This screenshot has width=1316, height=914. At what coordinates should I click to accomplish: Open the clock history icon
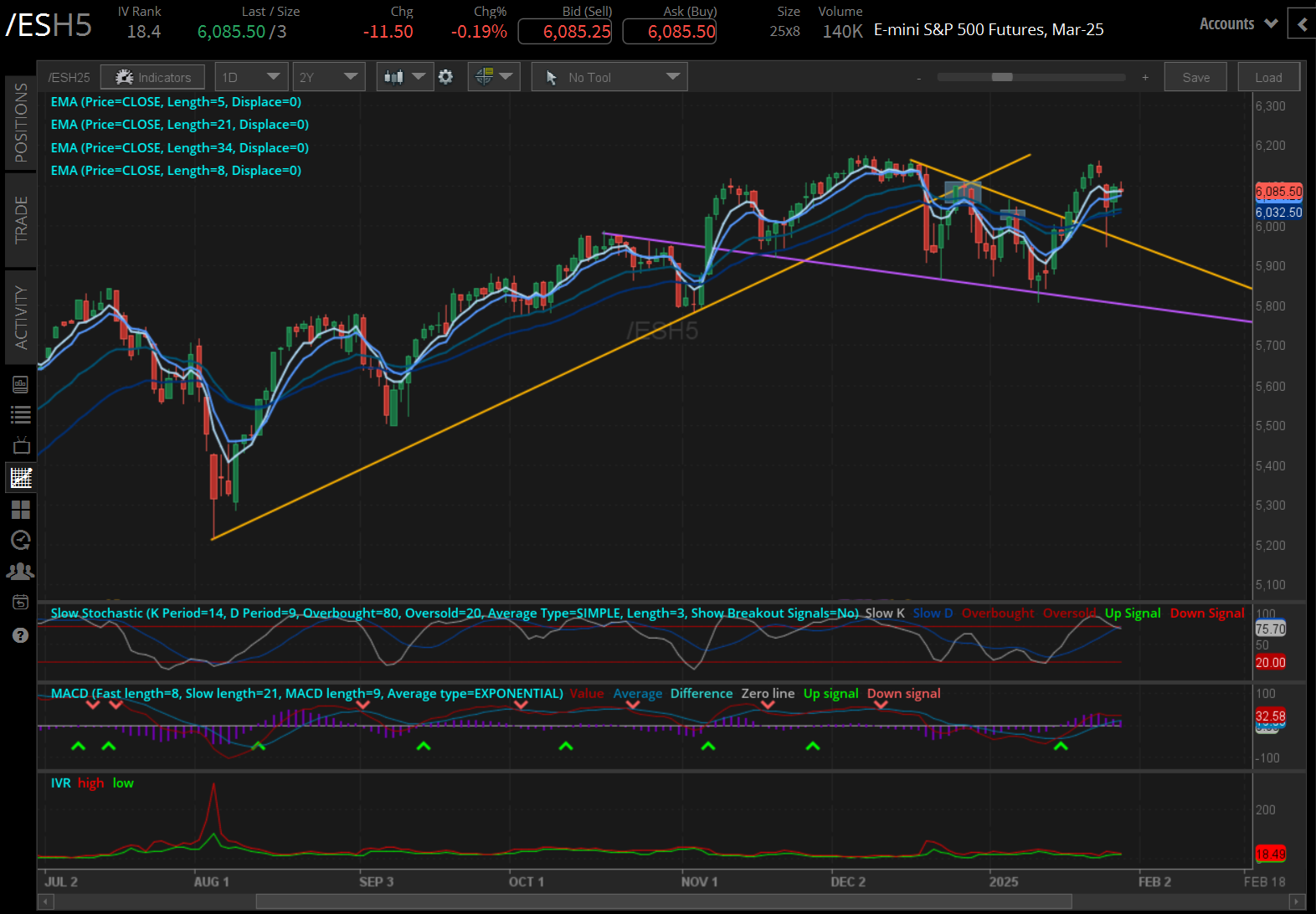point(21,540)
